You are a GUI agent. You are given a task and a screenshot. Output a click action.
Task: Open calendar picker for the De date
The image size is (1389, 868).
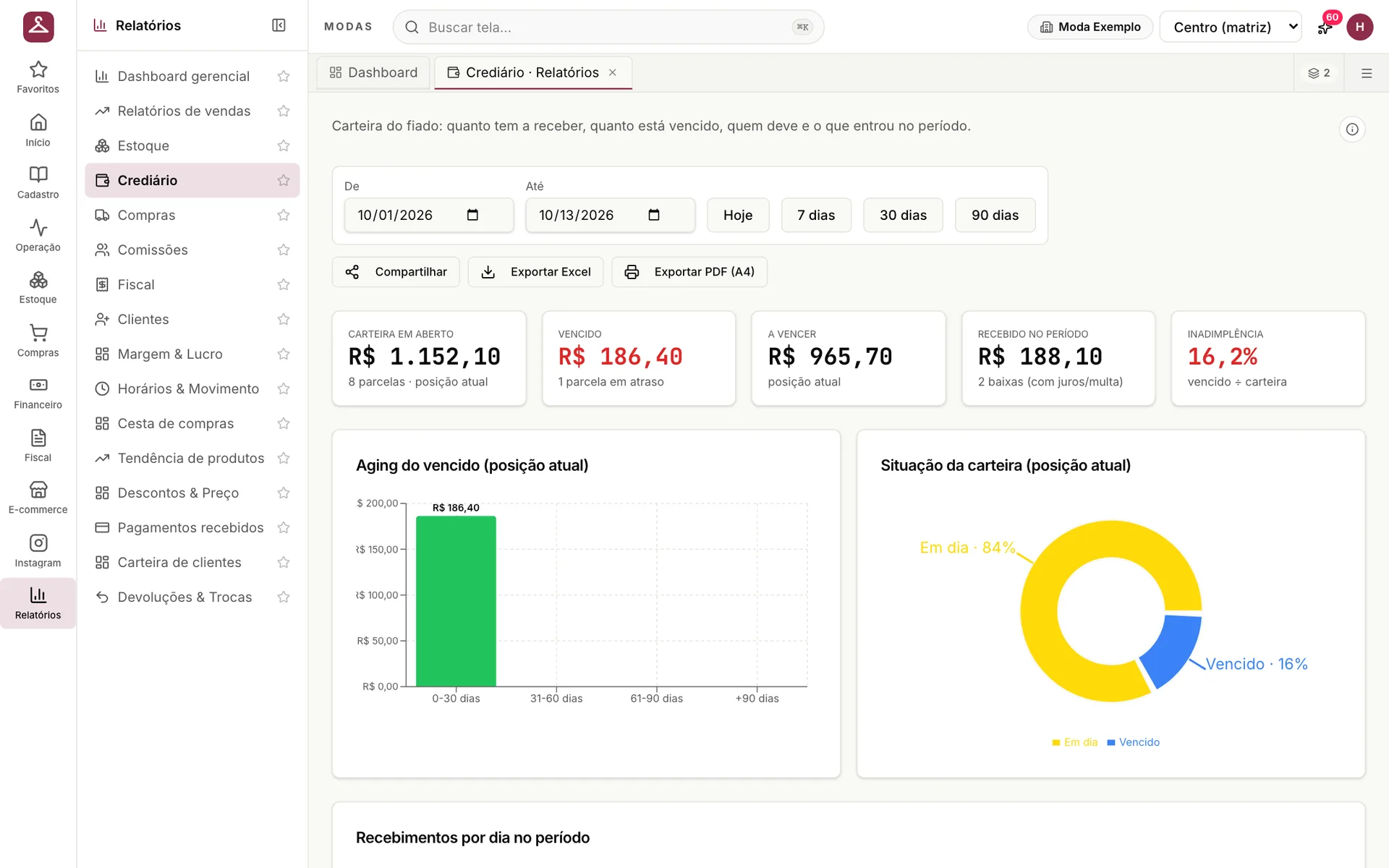472,215
